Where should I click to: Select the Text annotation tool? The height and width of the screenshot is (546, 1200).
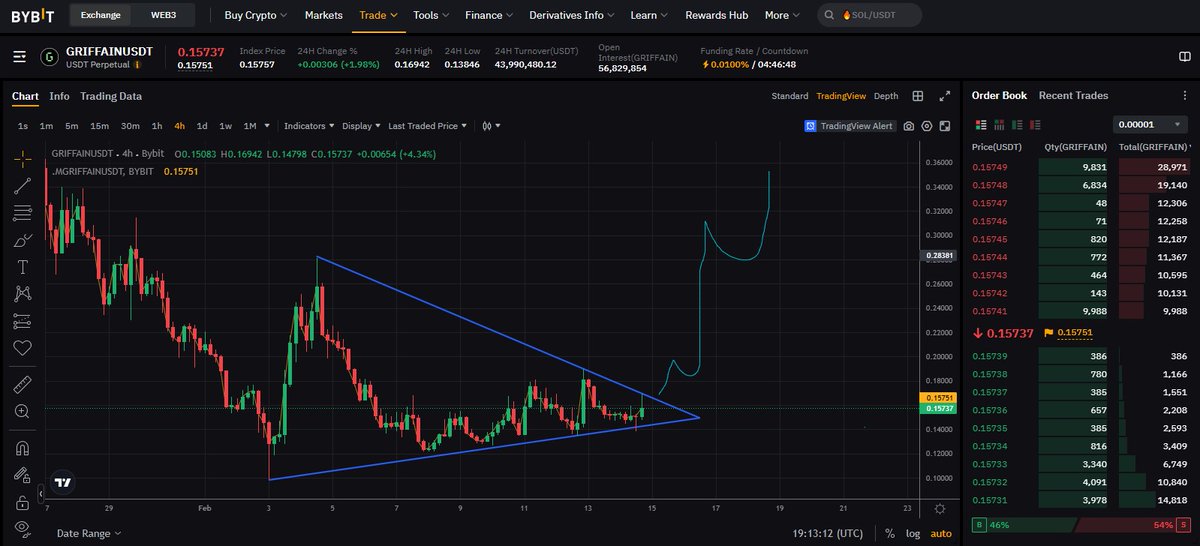tap(23, 267)
